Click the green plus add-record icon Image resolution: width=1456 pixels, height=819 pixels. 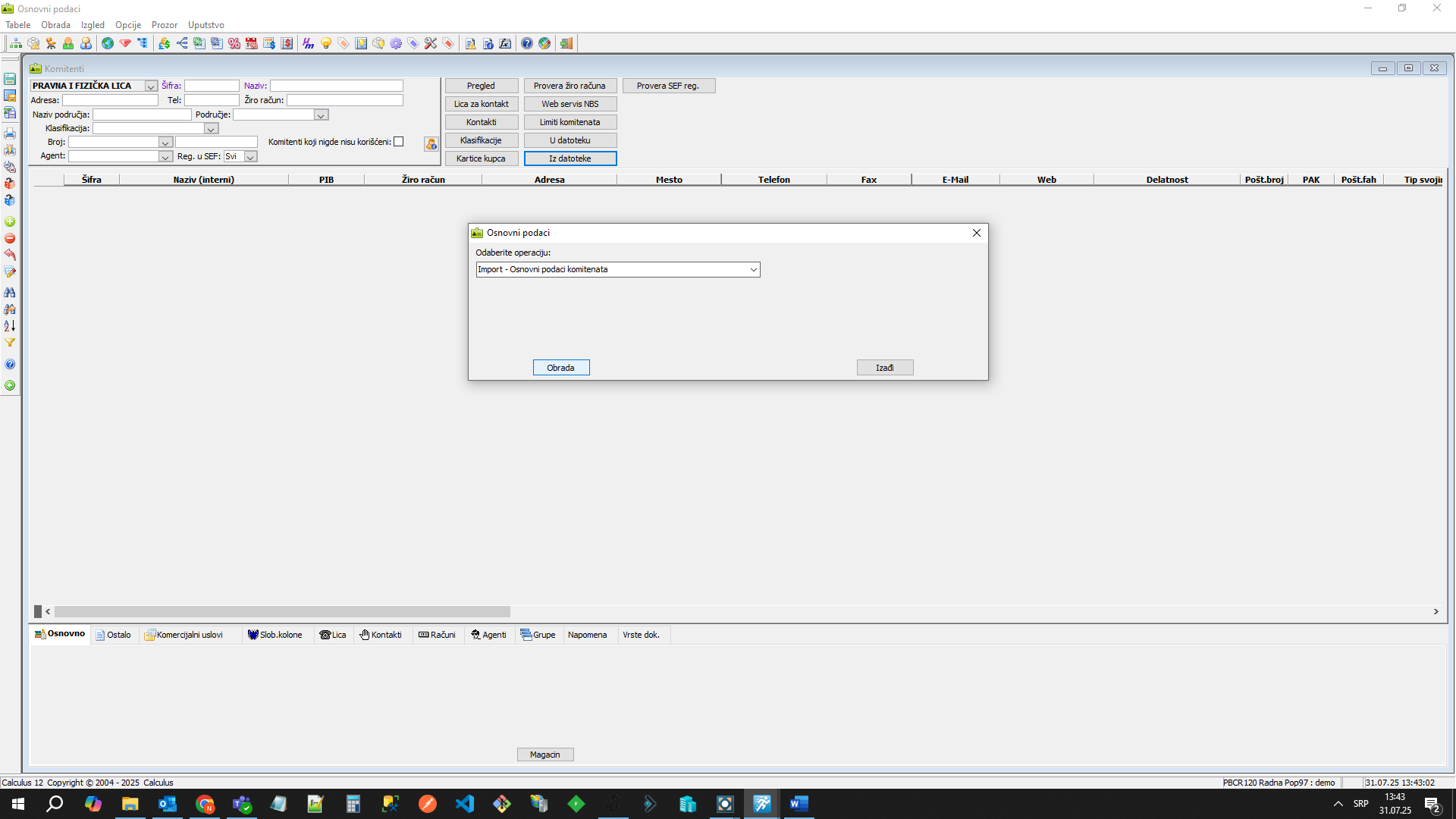click(10, 222)
